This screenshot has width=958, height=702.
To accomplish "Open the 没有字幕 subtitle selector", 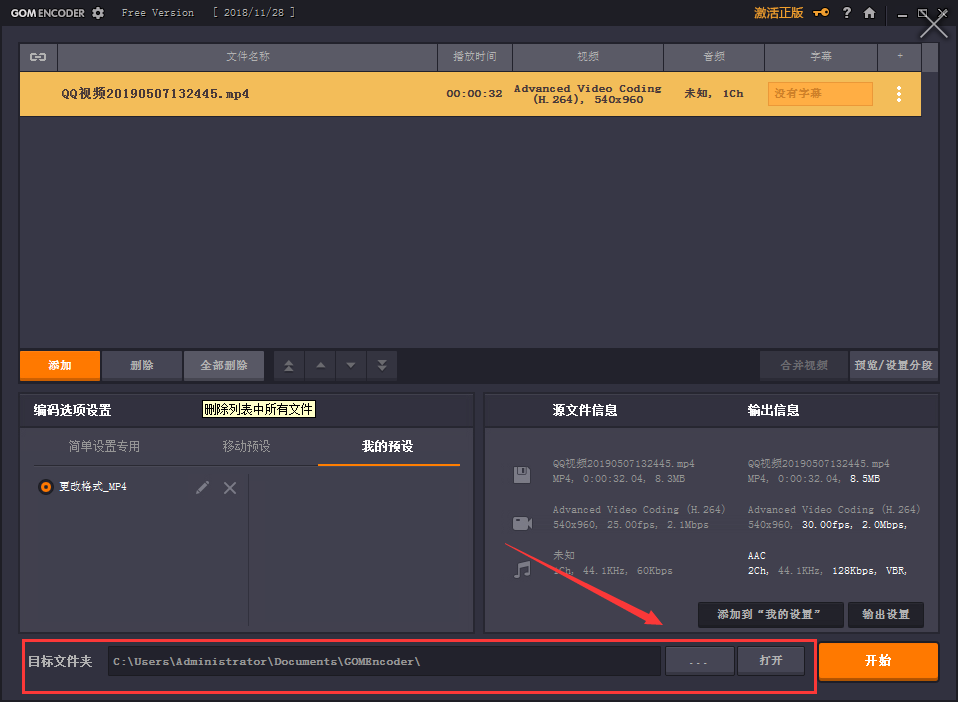I will click(819, 94).
